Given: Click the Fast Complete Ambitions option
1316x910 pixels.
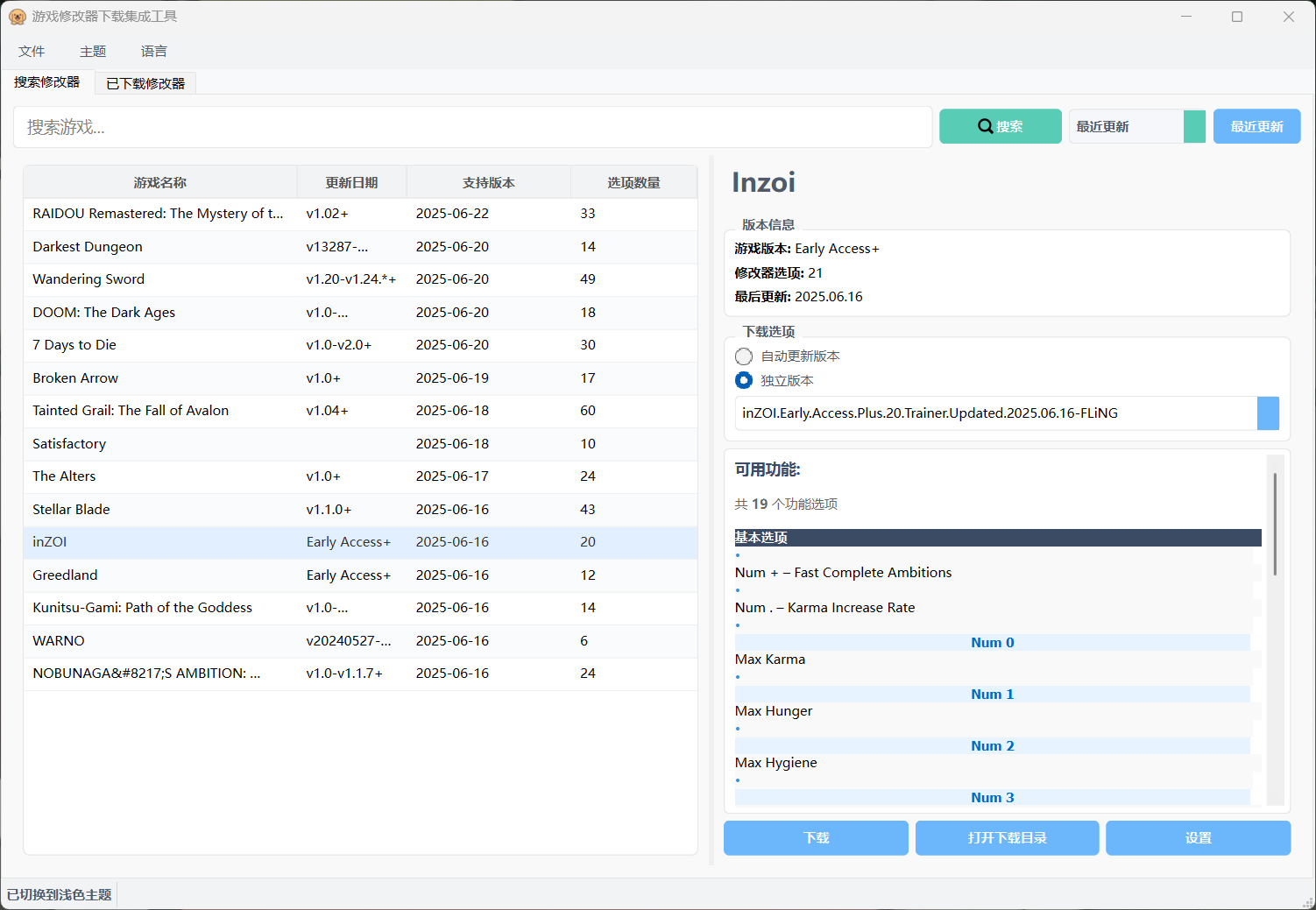Looking at the screenshot, I should click(843, 573).
